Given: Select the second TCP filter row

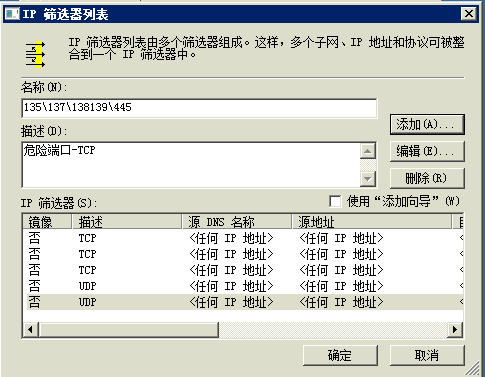Looking at the screenshot, I should (245, 254).
